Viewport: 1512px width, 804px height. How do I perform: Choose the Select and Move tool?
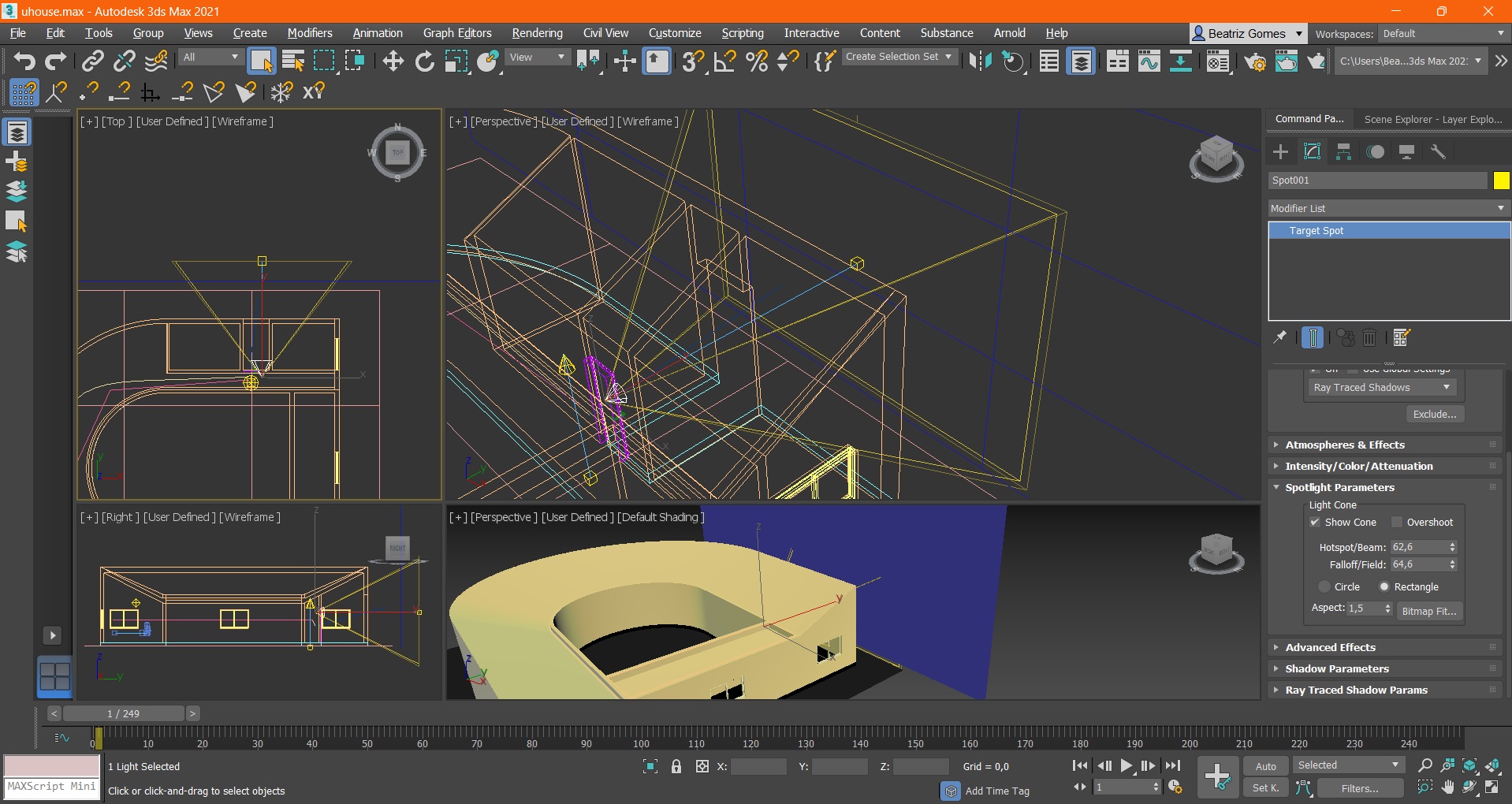393,61
